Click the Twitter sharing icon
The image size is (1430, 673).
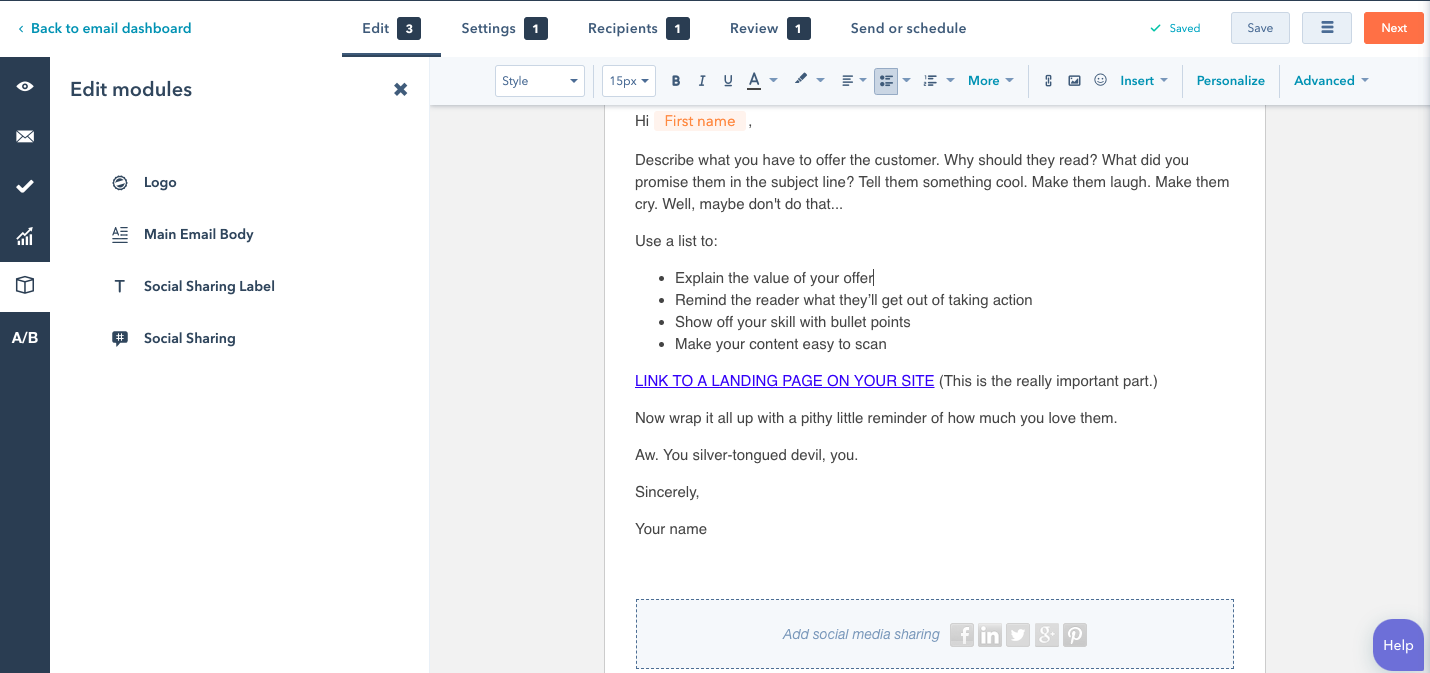[x=1018, y=634]
